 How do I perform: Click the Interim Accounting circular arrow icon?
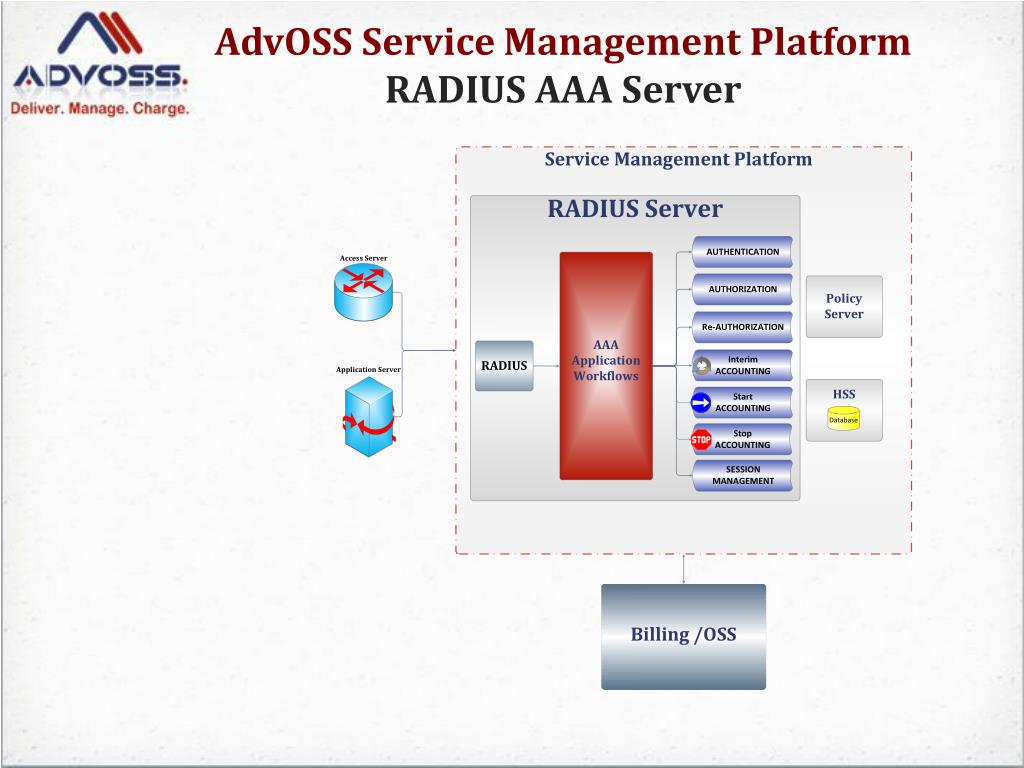point(702,366)
